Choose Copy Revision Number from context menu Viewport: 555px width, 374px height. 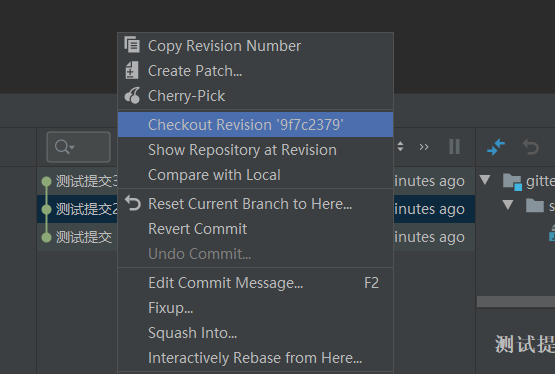coord(255,46)
